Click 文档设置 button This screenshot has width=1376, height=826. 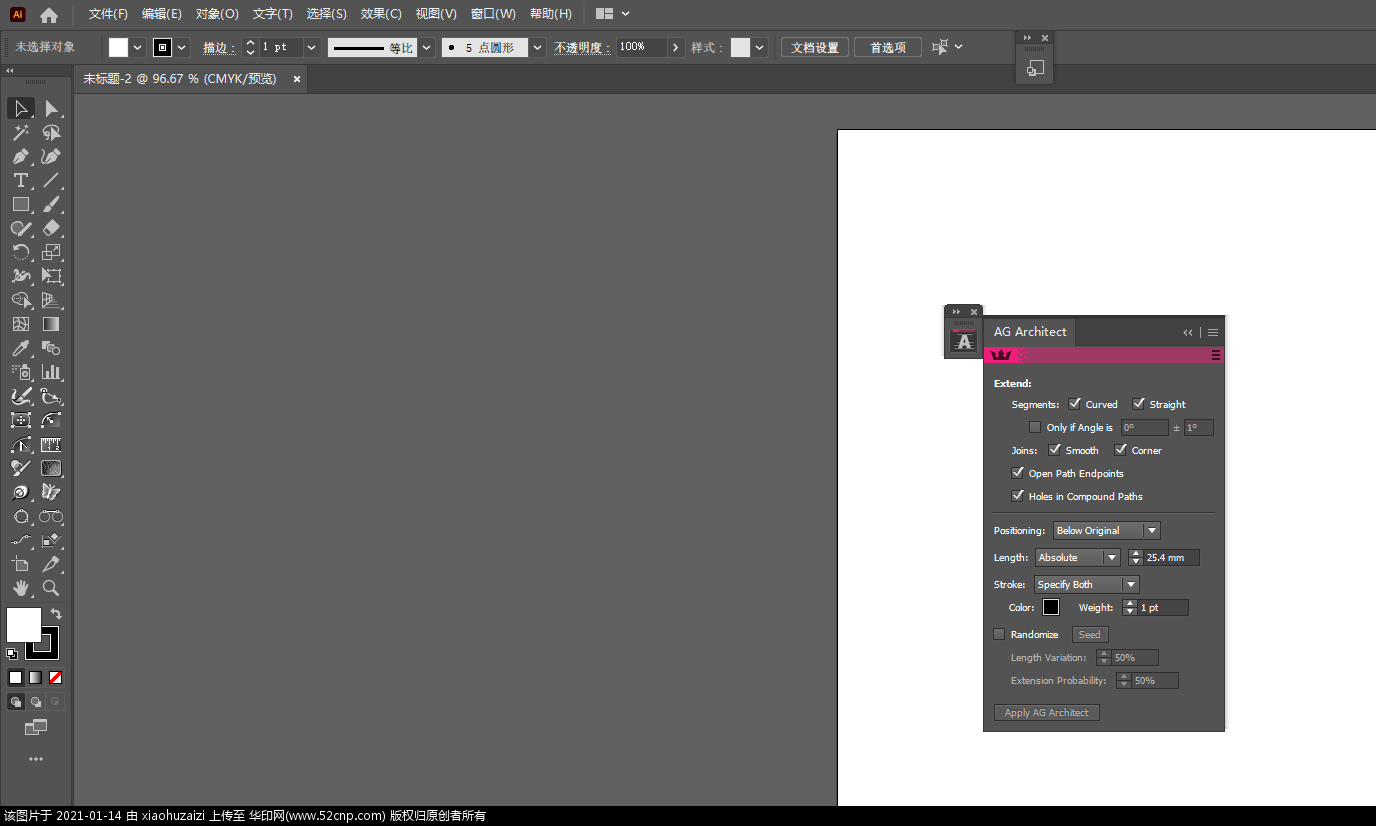point(815,47)
